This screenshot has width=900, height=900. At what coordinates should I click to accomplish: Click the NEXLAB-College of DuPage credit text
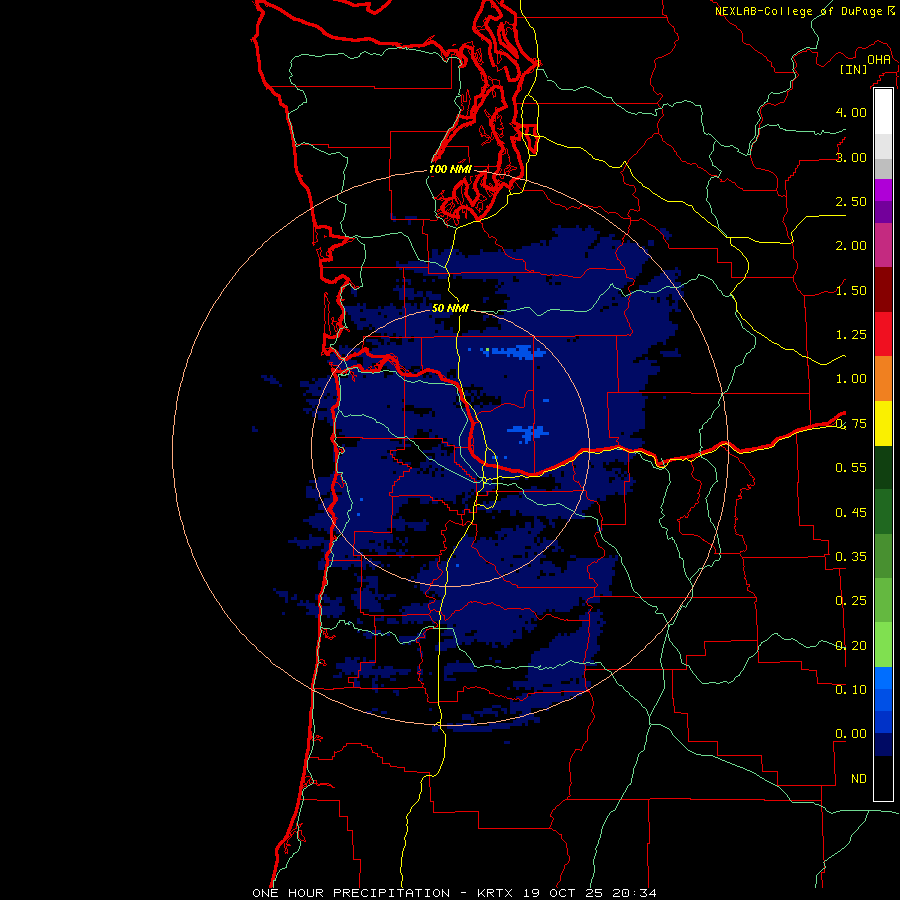click(x=799, y=11)
